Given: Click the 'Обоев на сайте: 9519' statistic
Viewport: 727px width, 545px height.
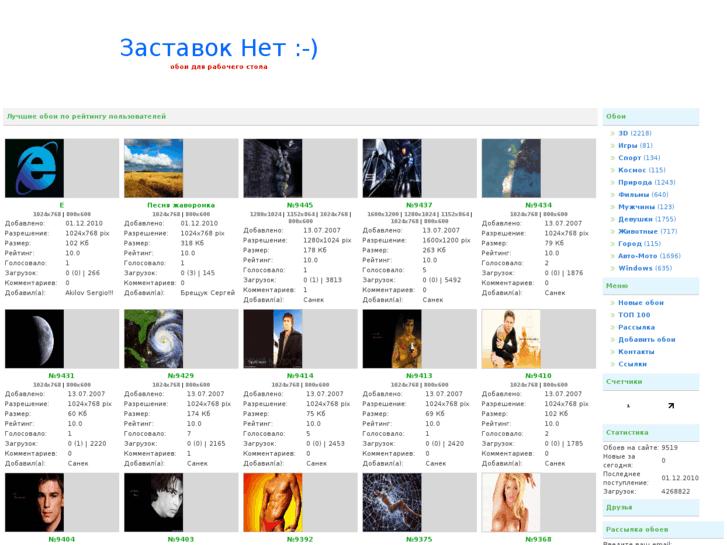Looking at the screenshot, I should tap(640, 448).
